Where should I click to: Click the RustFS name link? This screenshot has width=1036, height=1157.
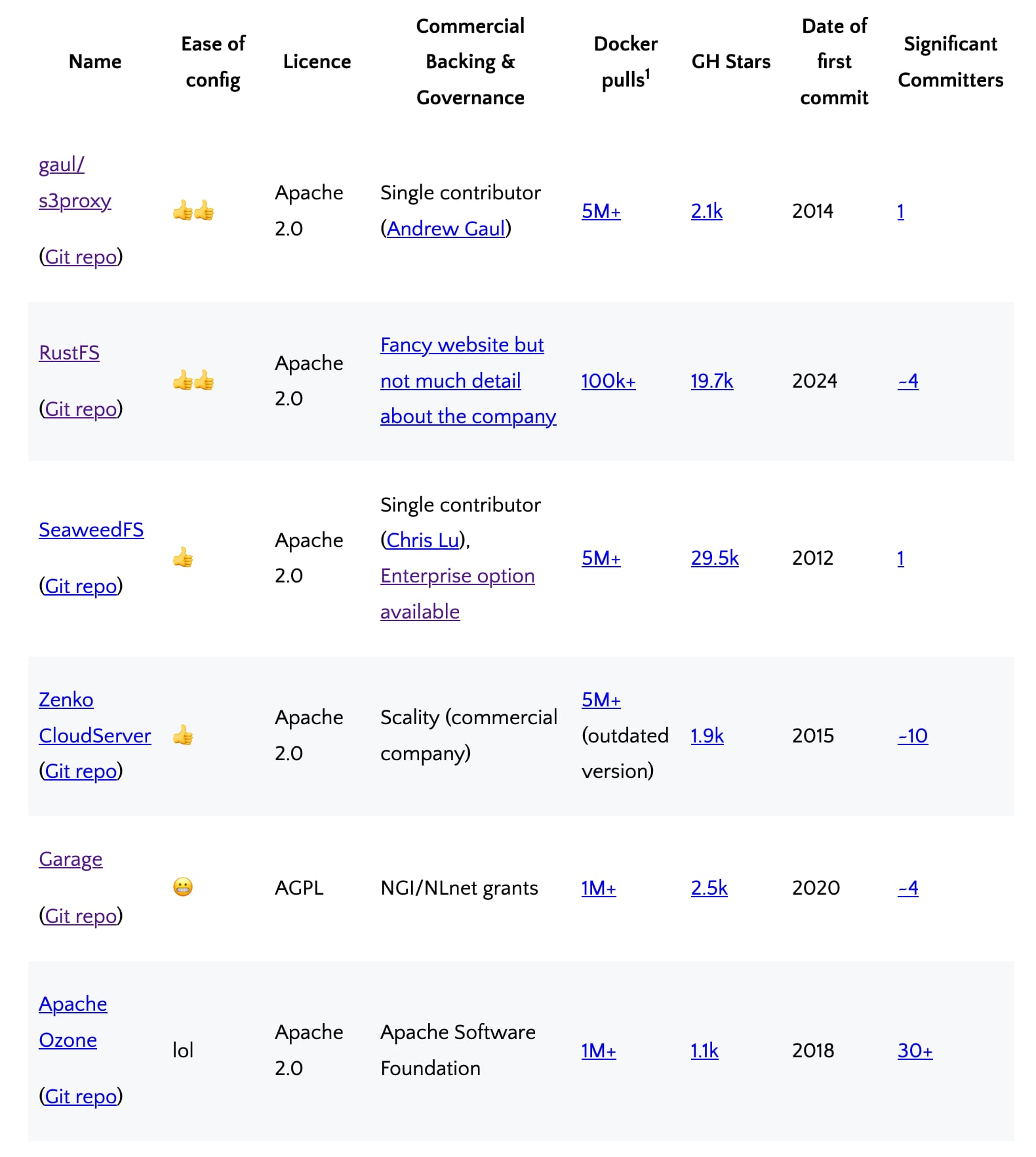pyautogui.click(x=69, y=352)
